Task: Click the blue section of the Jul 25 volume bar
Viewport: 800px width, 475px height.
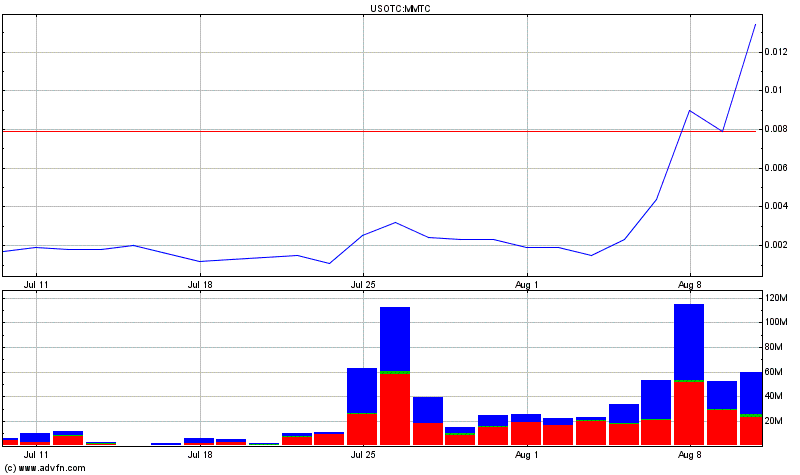Action: tap(362, 390)
